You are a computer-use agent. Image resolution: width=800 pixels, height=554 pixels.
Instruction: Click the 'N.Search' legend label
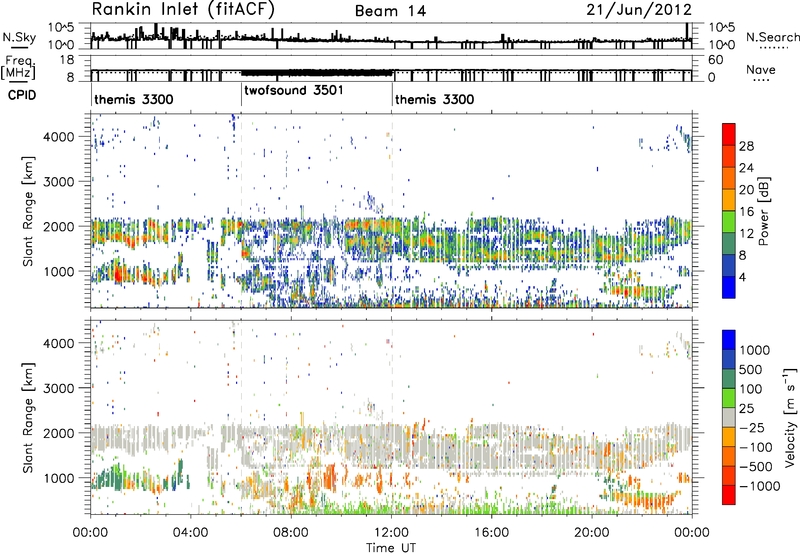(x=772, y=37)
